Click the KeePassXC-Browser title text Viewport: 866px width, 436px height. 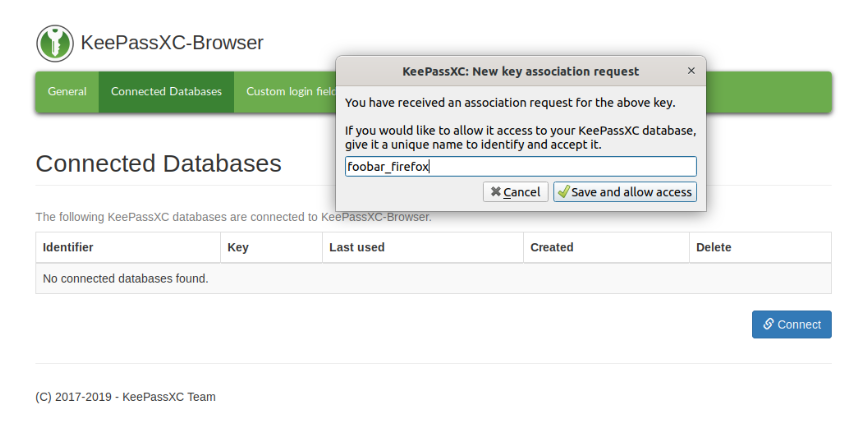172,43
